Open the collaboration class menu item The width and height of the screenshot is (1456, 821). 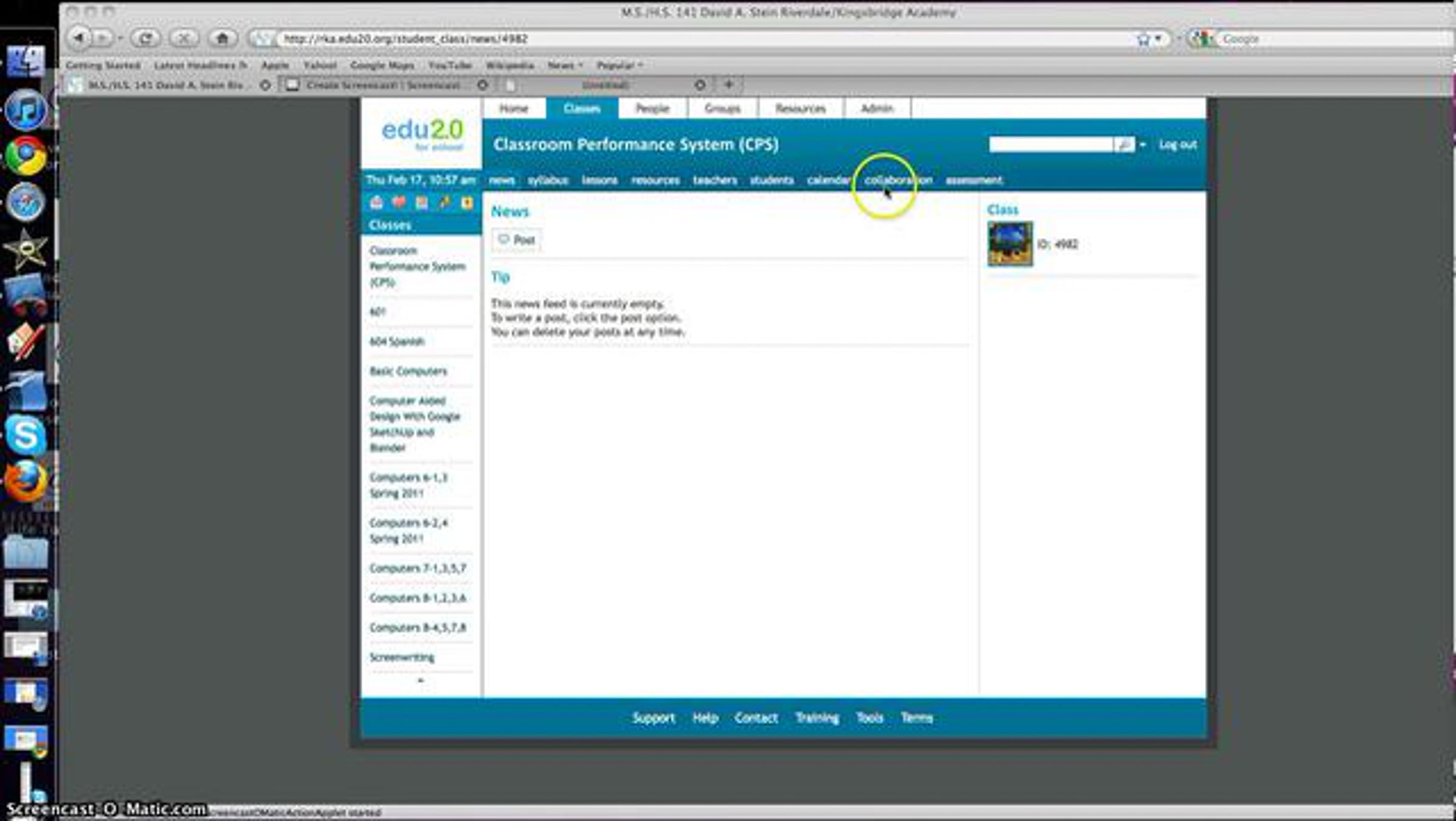pyautogui.click(x=898, y=180)
